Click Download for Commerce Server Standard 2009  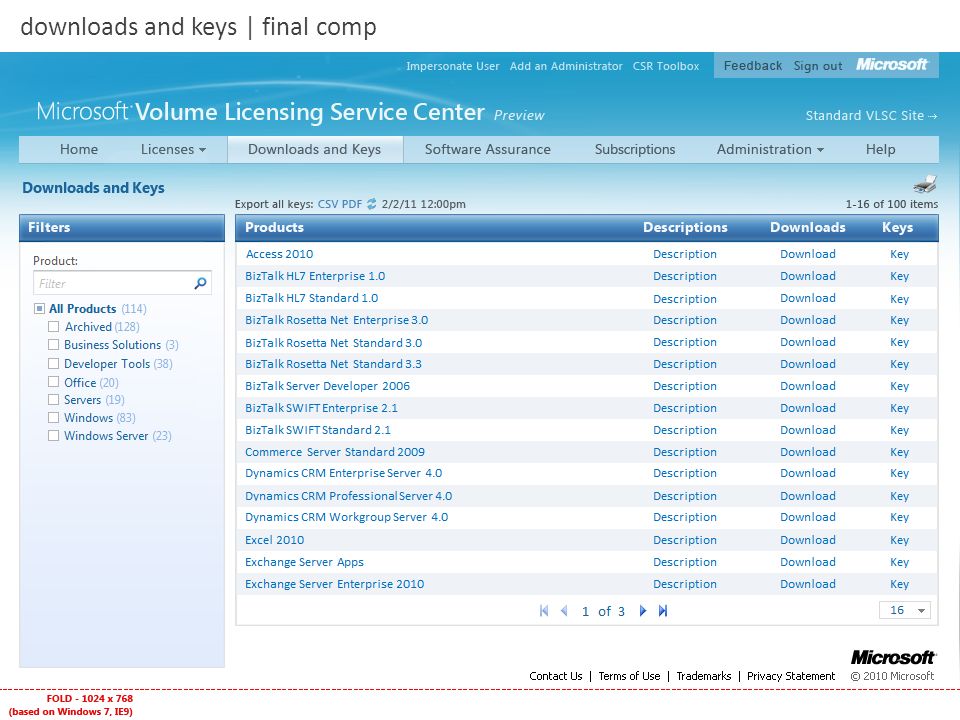(808, 452)
